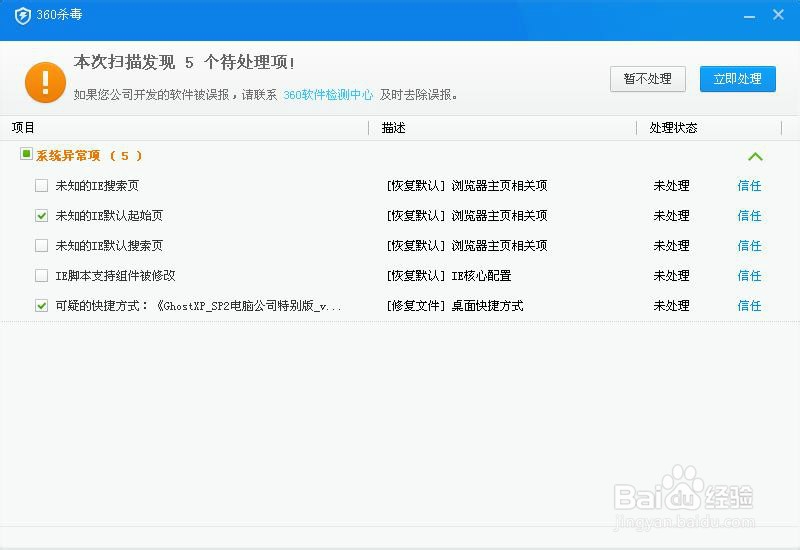Image resolution: width=800 pixels, height=550 pixels.
Task: Click the [恢复默认] IE核心配置 description
Action: (449, 276)
